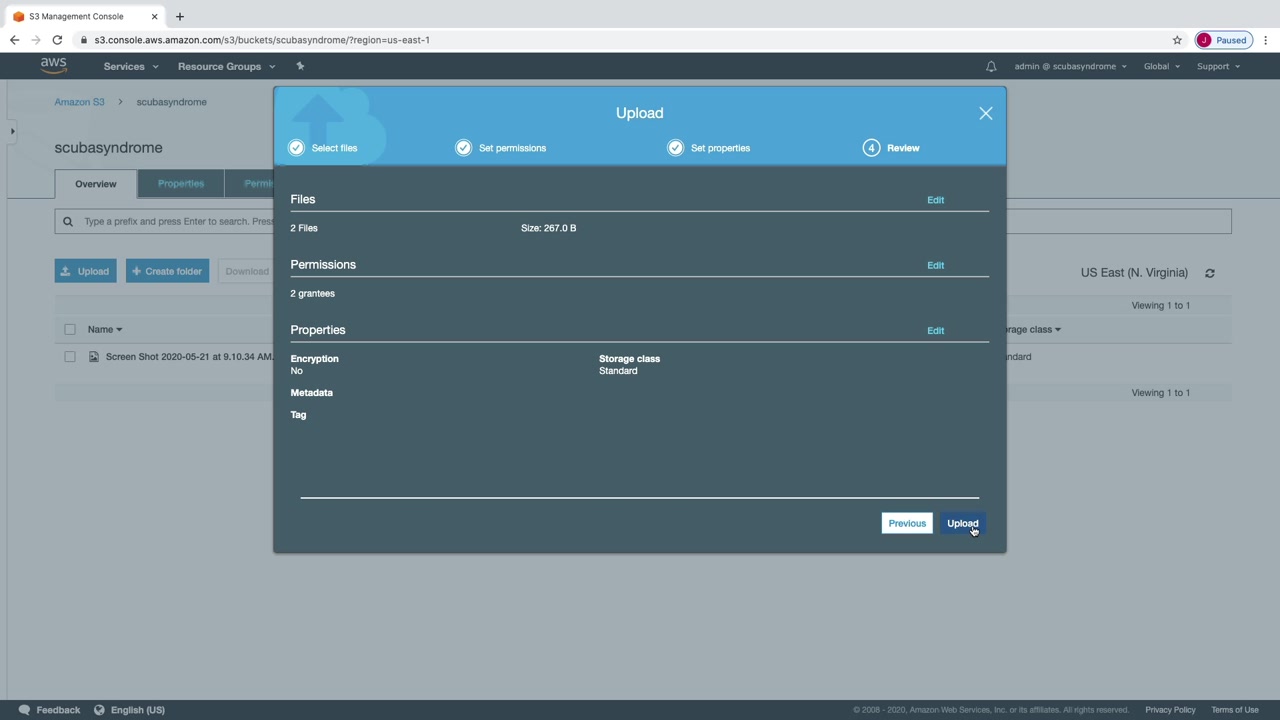Expand the Support menu
The image size is (1280, 720).
click(1218, 66)
